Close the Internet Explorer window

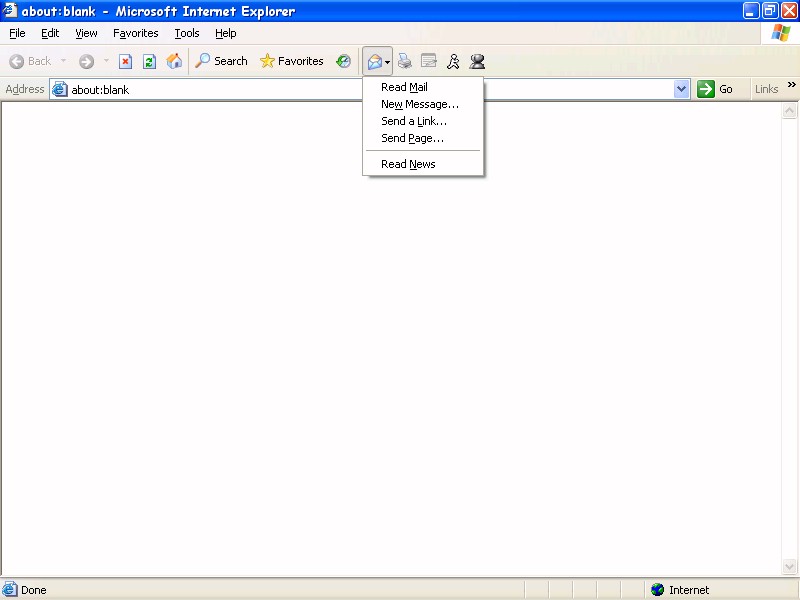click(x=789, y=11)
